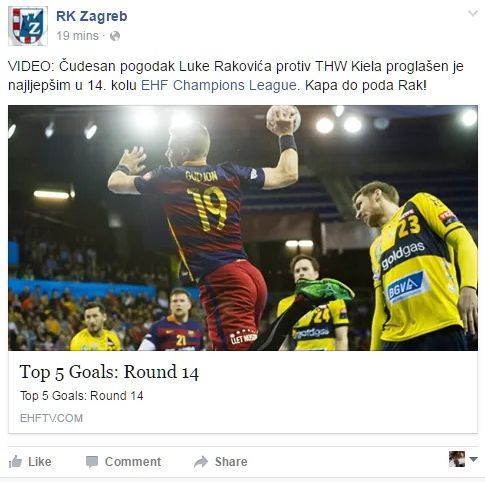
Task: Click the smaller Top 5 Goals description text
Action: point(82,396)
